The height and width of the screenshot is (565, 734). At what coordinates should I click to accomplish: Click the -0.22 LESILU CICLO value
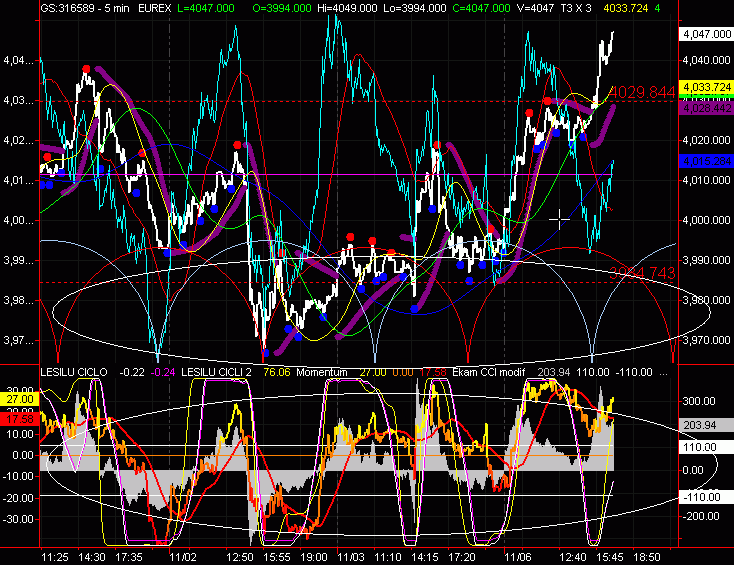point(132,372)
